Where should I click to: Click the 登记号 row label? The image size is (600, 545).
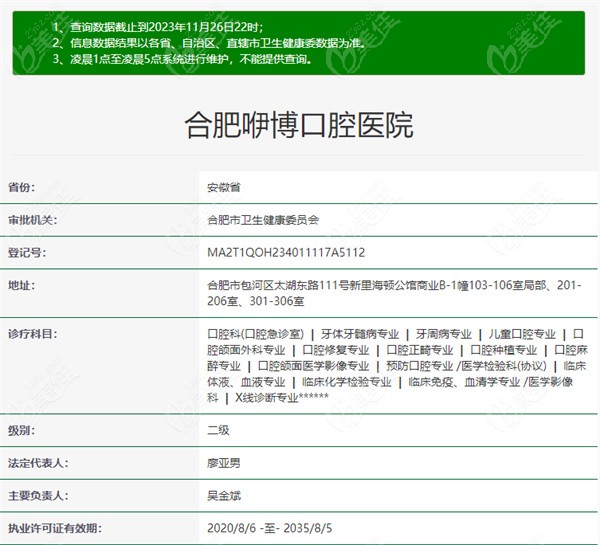pyautogui.click(x=27, y=252)
